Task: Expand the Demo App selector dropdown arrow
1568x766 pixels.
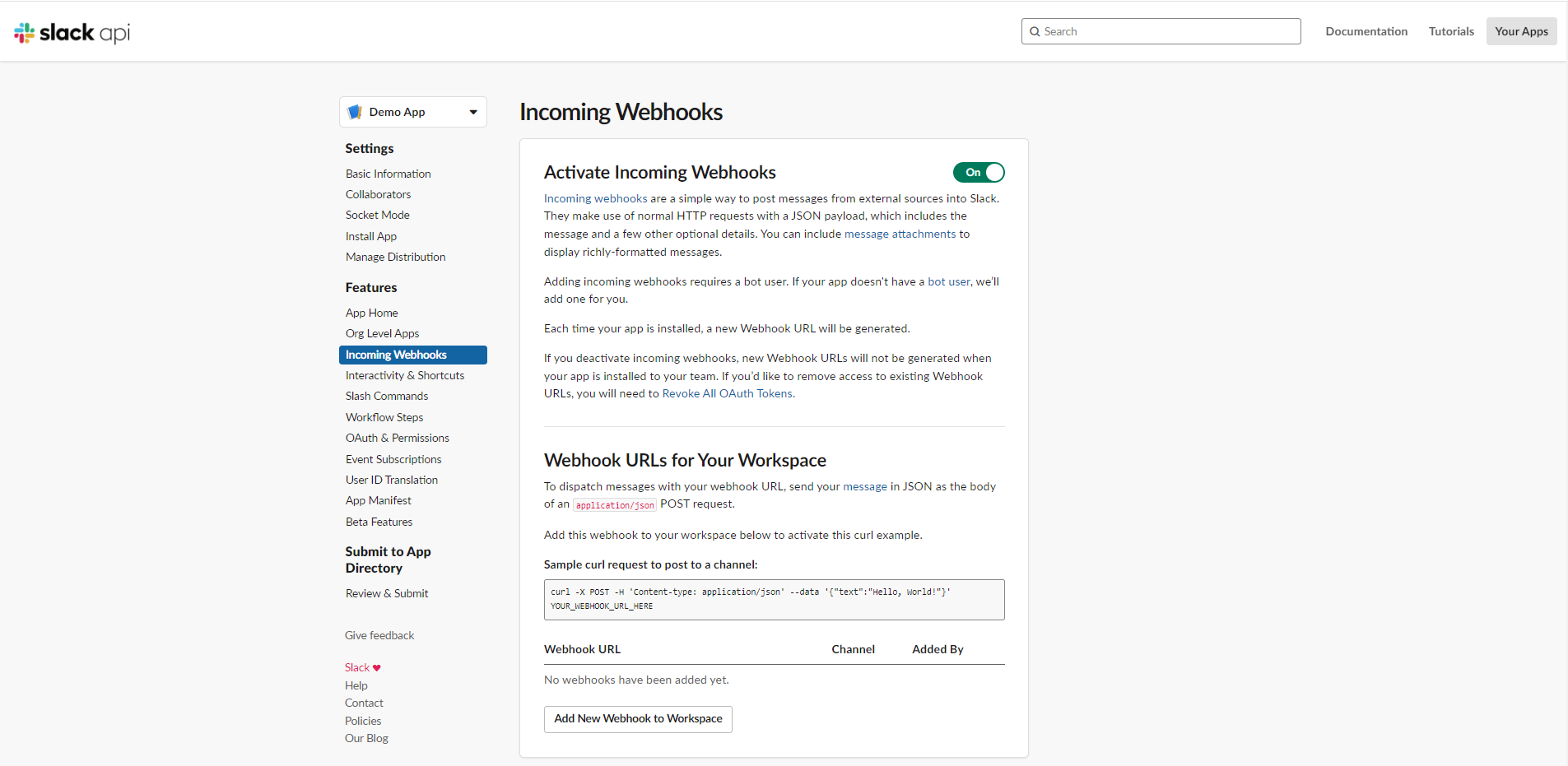Action: tap(473, 112)
